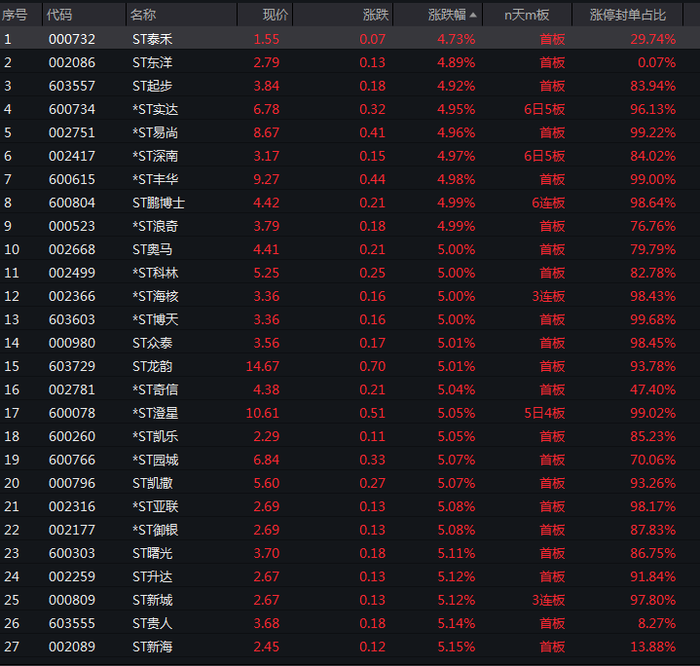Image resolution: width=700 pixels, height=666 pixels.
Task: Select *ST凯乐 stock name
Action: pos(155,437)
